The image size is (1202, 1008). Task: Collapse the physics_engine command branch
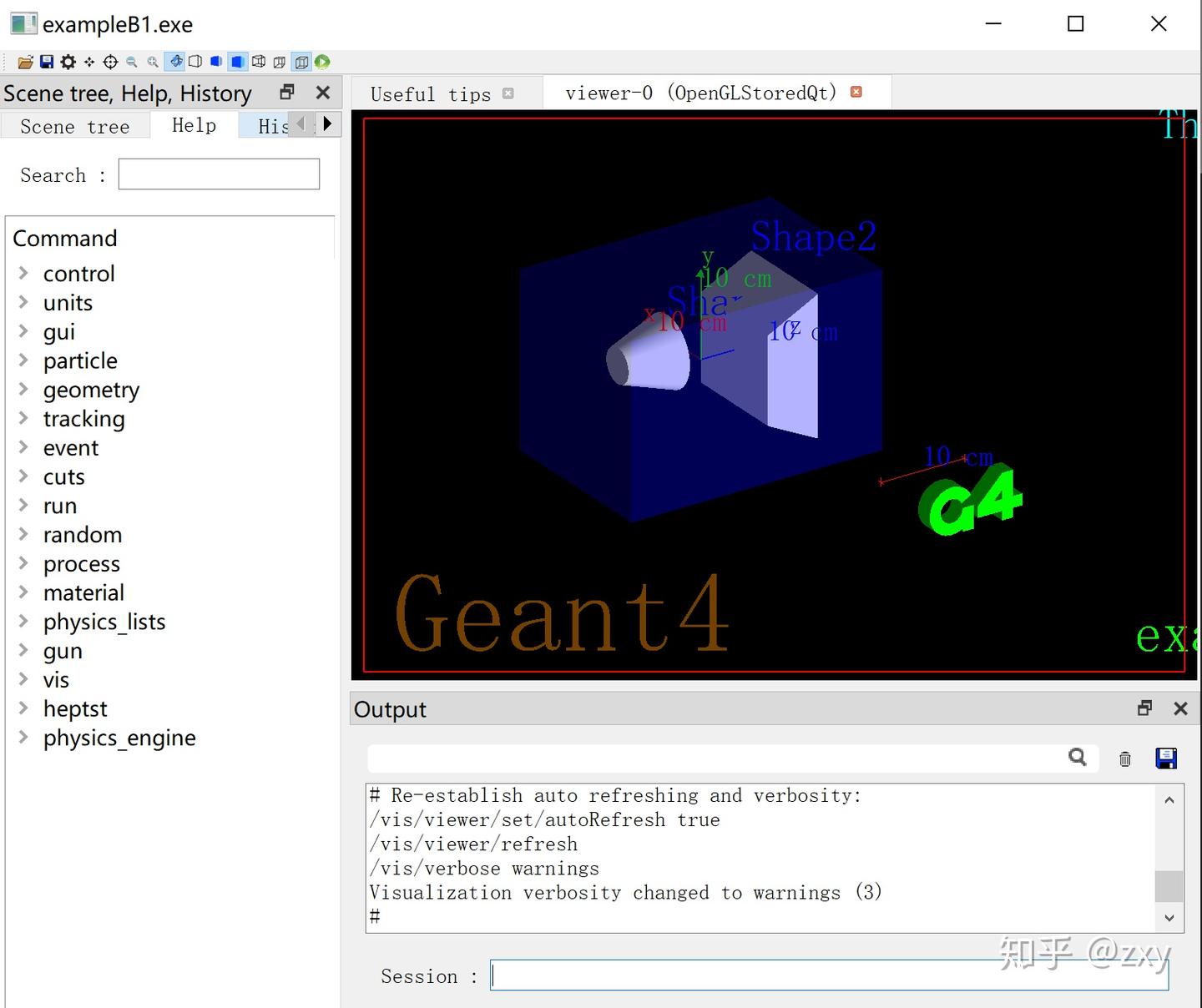pos(23,738)
